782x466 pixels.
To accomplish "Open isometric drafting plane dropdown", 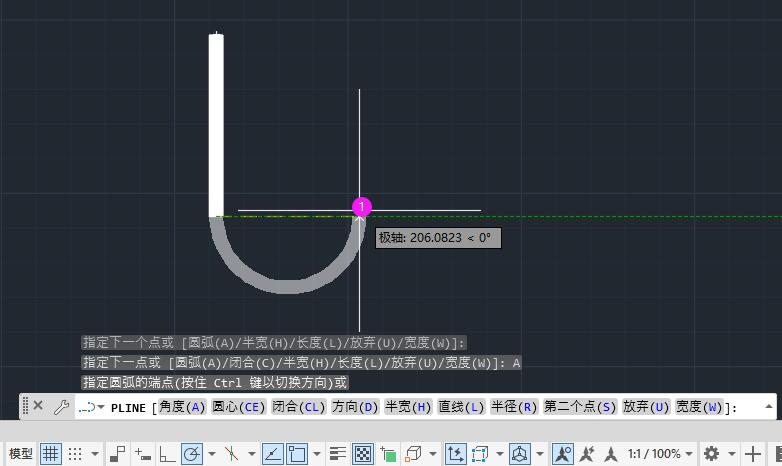I will click(x=252, y=454).
